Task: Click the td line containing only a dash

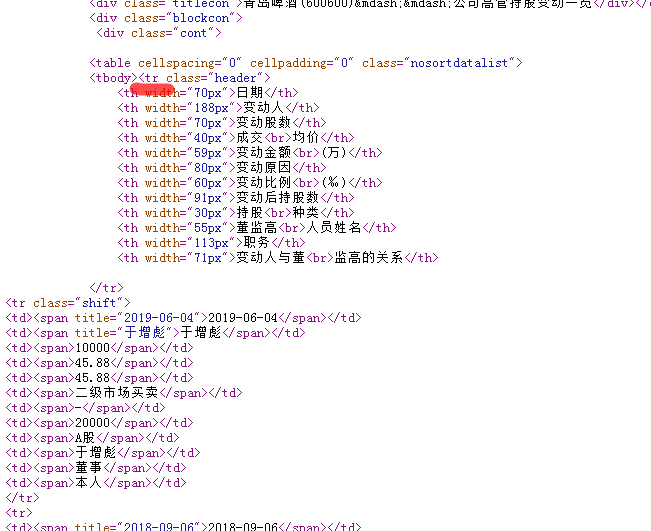Action: (86, 408)
